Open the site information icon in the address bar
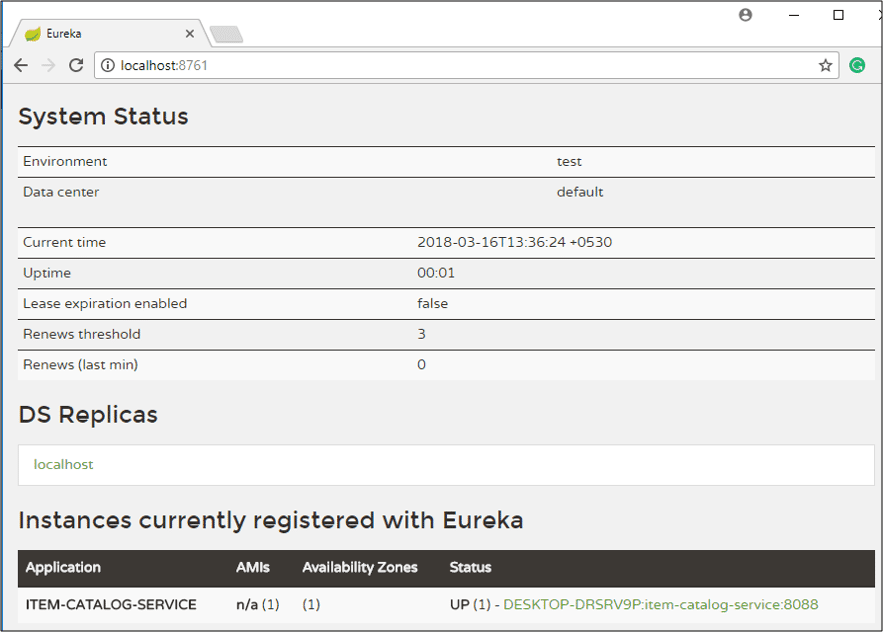 pos(105,65)
